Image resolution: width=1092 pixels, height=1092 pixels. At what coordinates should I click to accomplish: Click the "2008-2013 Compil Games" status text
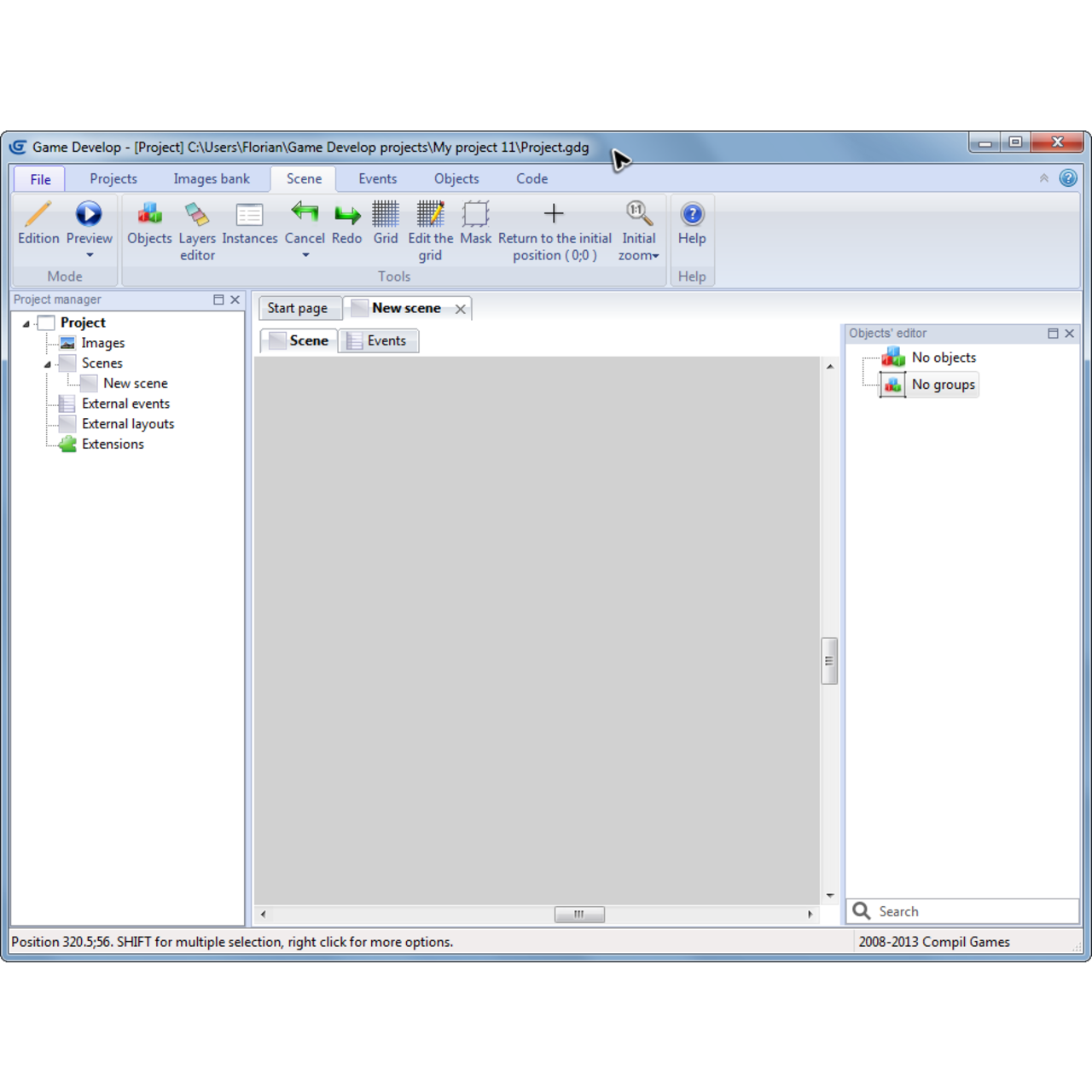(x=934, y=942)
